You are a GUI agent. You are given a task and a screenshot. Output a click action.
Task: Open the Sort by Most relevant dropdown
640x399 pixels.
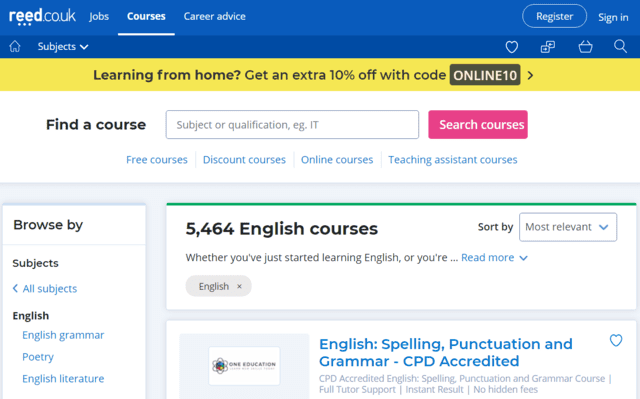[x=568, y=227]
